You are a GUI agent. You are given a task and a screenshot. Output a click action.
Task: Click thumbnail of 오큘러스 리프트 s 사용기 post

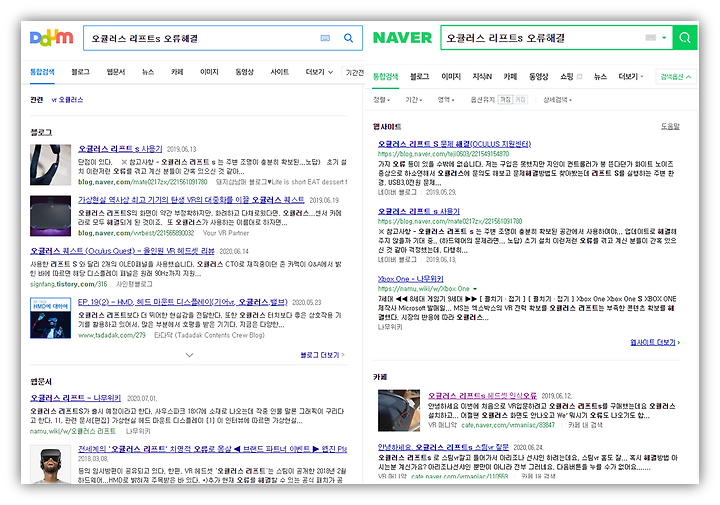pyautogui.click(x=51, y=165)
